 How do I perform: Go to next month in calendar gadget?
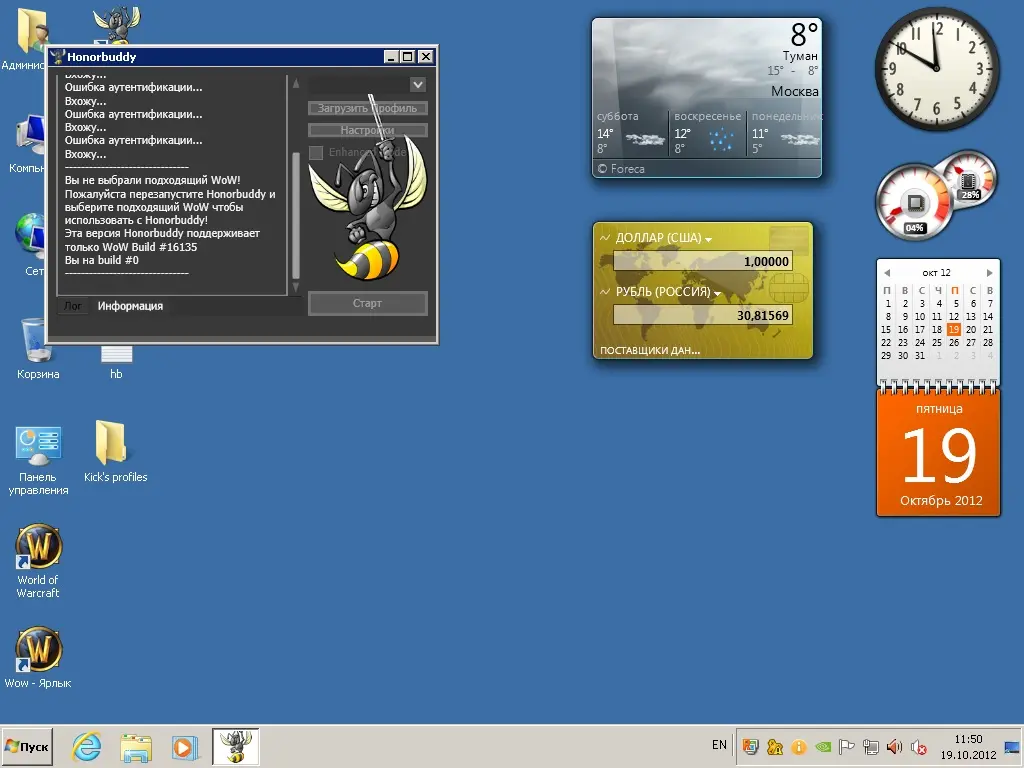tap(990, 273)
